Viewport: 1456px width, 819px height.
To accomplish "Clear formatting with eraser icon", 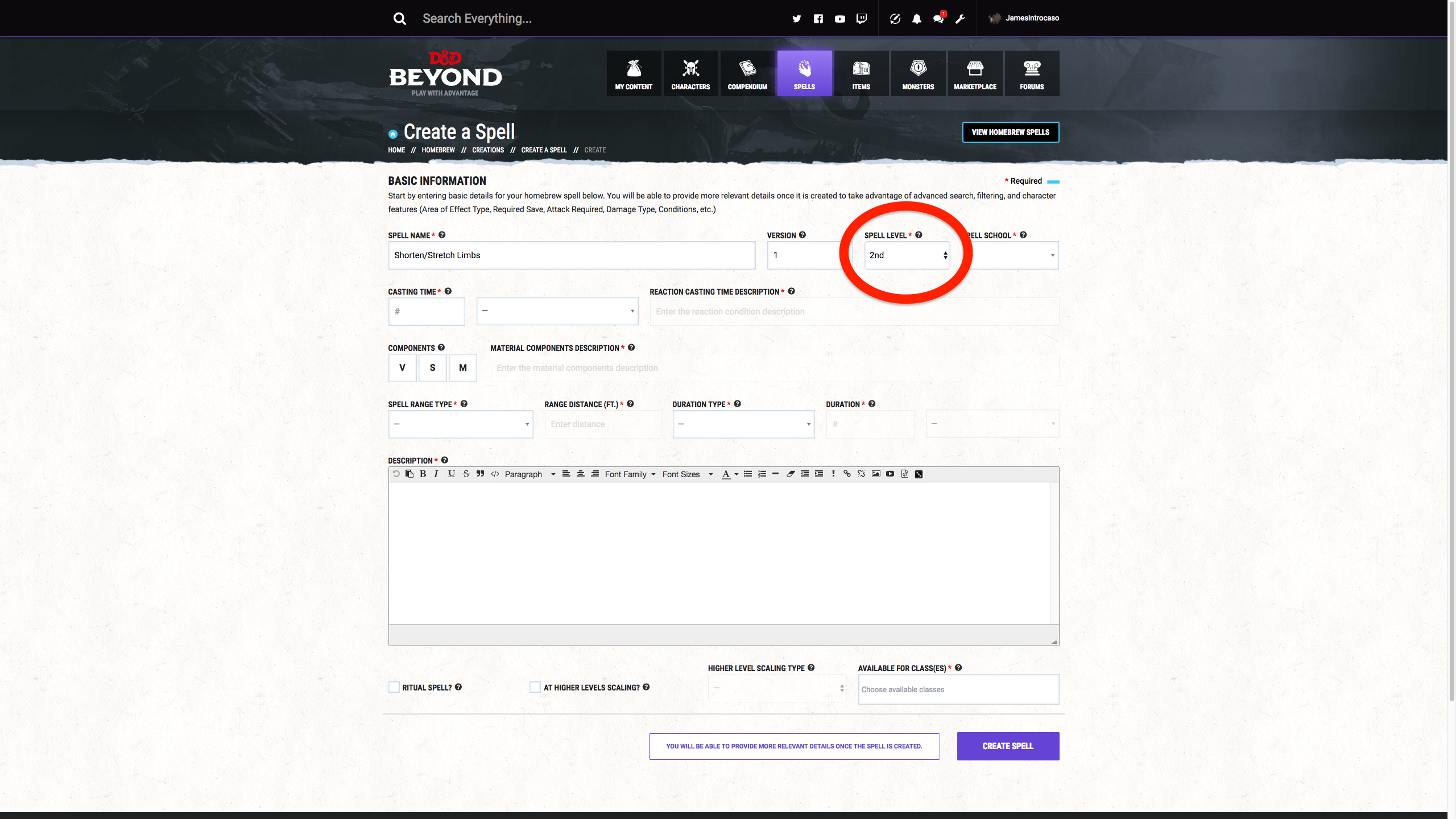I will coord(790,474).
